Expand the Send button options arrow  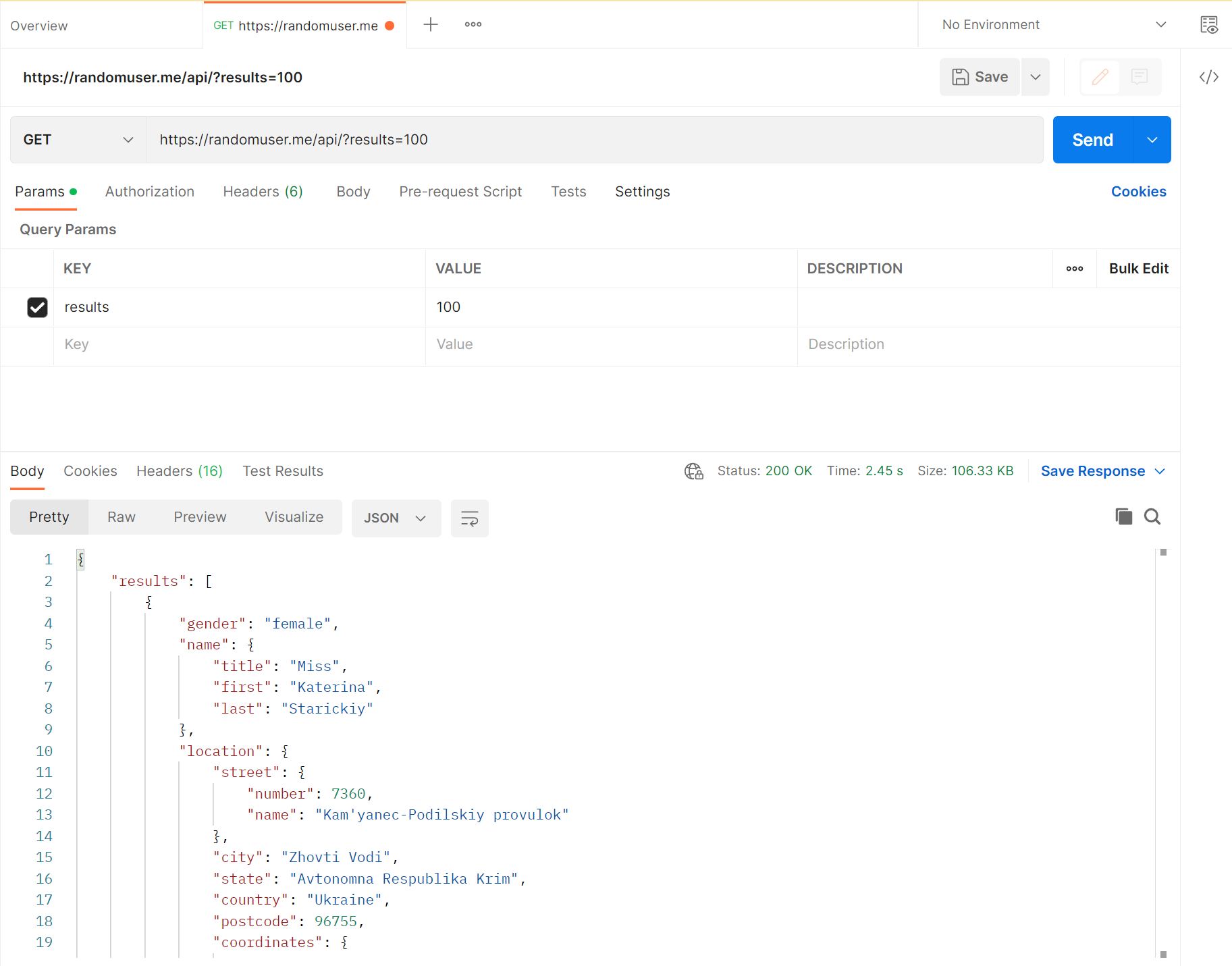(x=1152, y=140)
